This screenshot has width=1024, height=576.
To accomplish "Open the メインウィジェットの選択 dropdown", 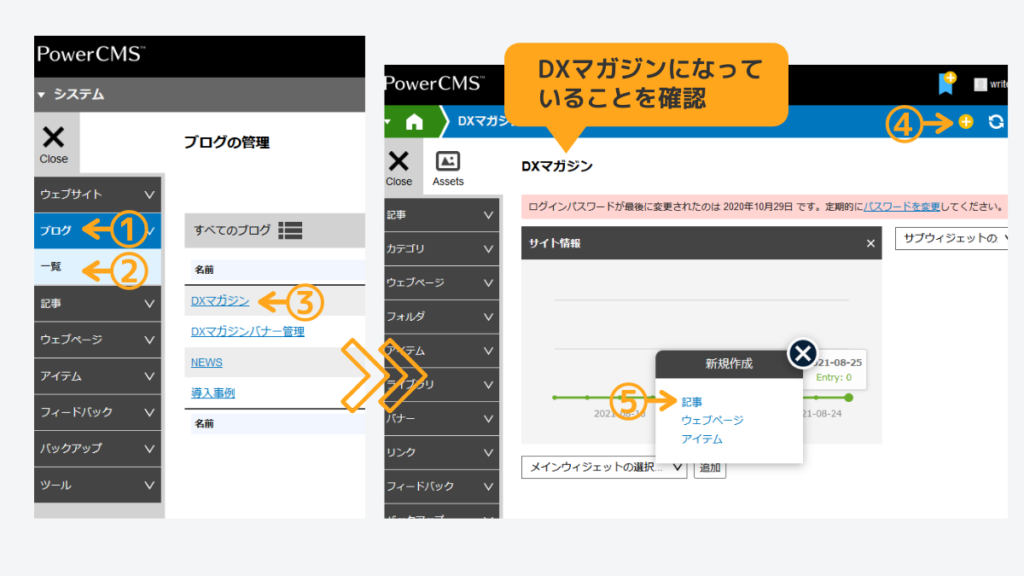I will (x=604, y=467).
